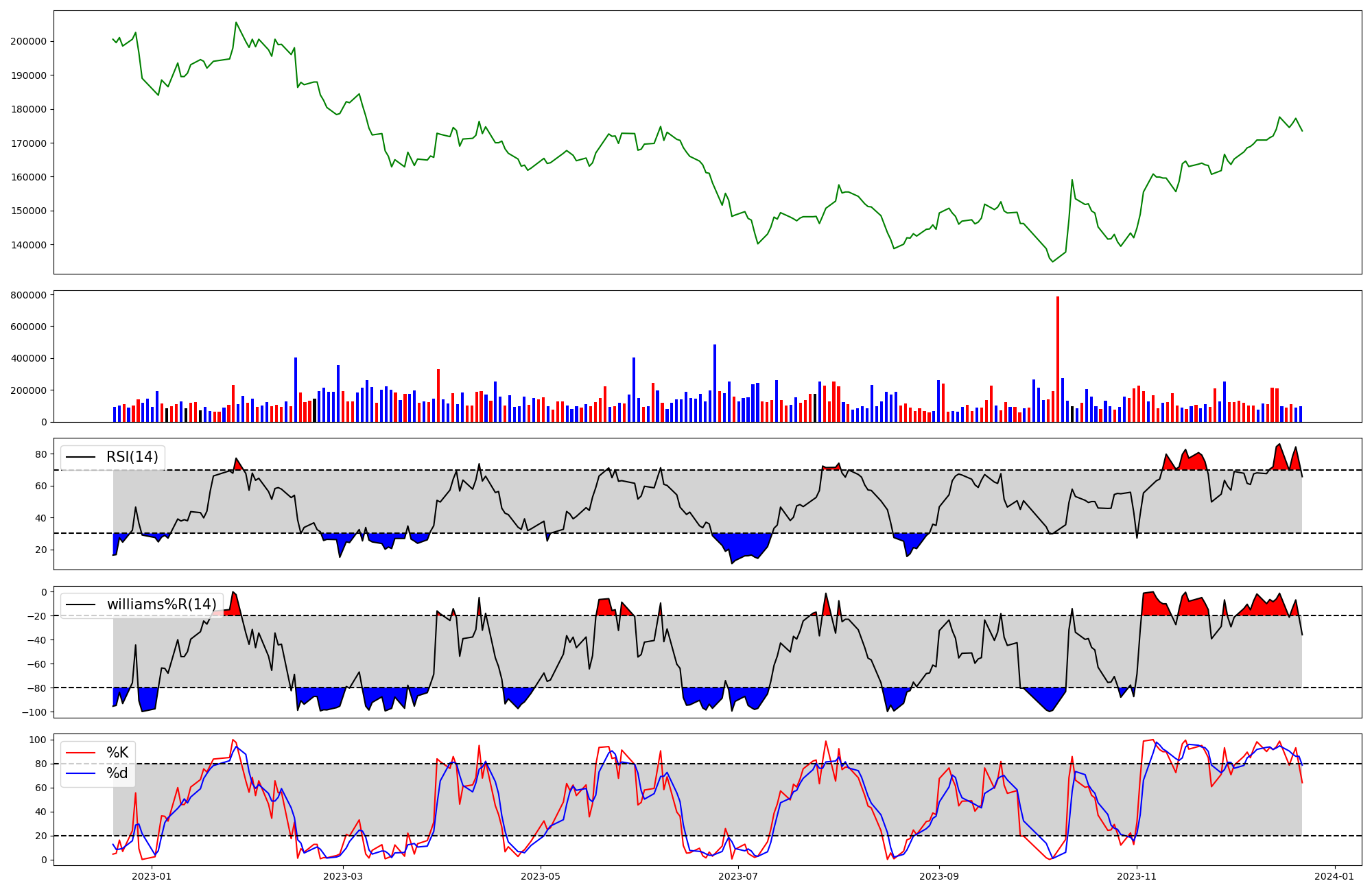Click the 800000 volume axis label
Viewport: 1372px width, 892px height.
(29, 295)
